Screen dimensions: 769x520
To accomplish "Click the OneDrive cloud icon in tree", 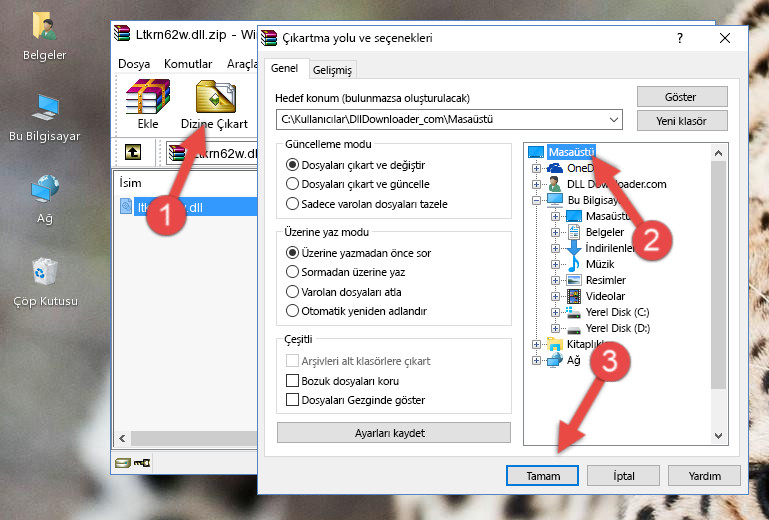I will 555,168.
